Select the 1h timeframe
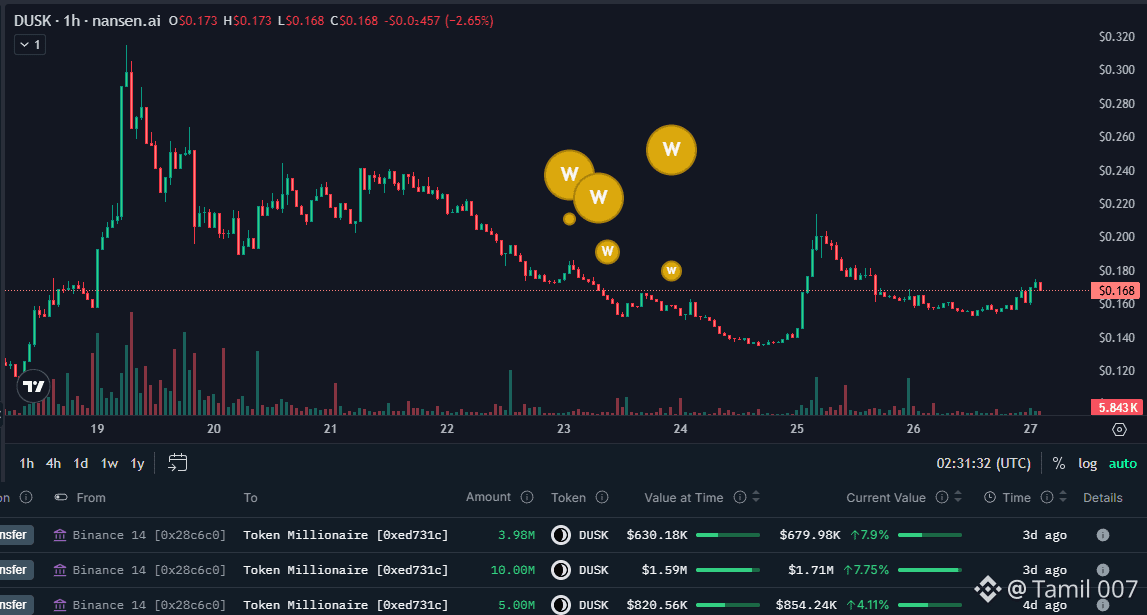The width and height of the screenshot is (1147, 615). pyautogui.click(x=26, y=464)
